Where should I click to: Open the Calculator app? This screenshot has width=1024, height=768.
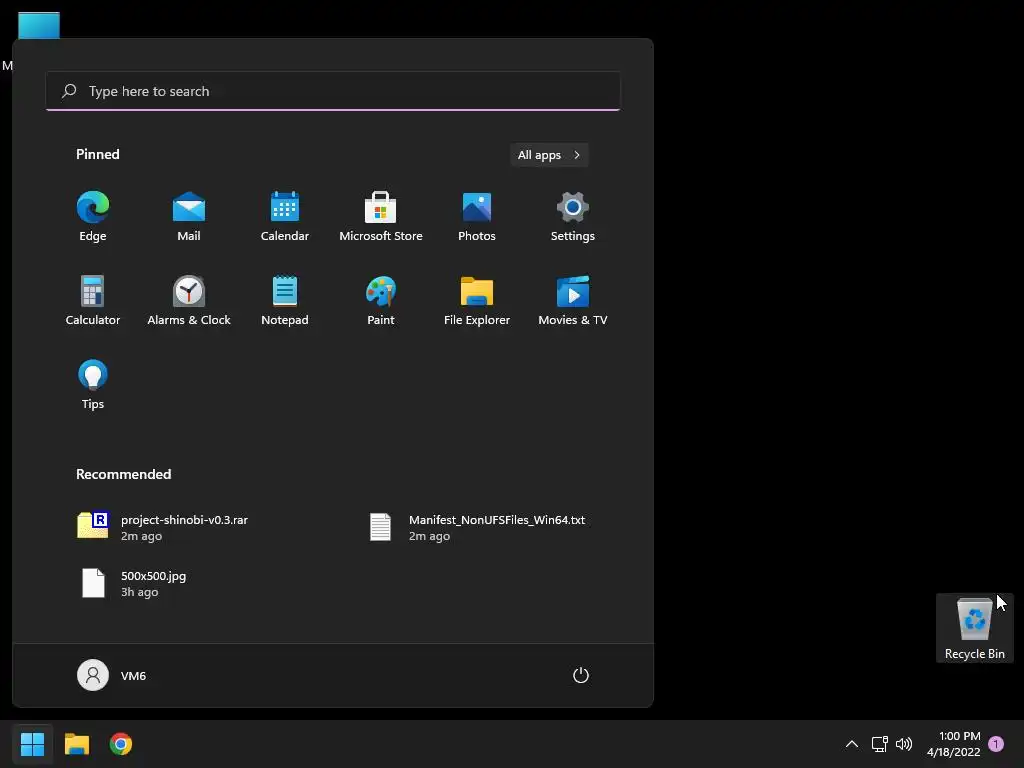(93, 300)
